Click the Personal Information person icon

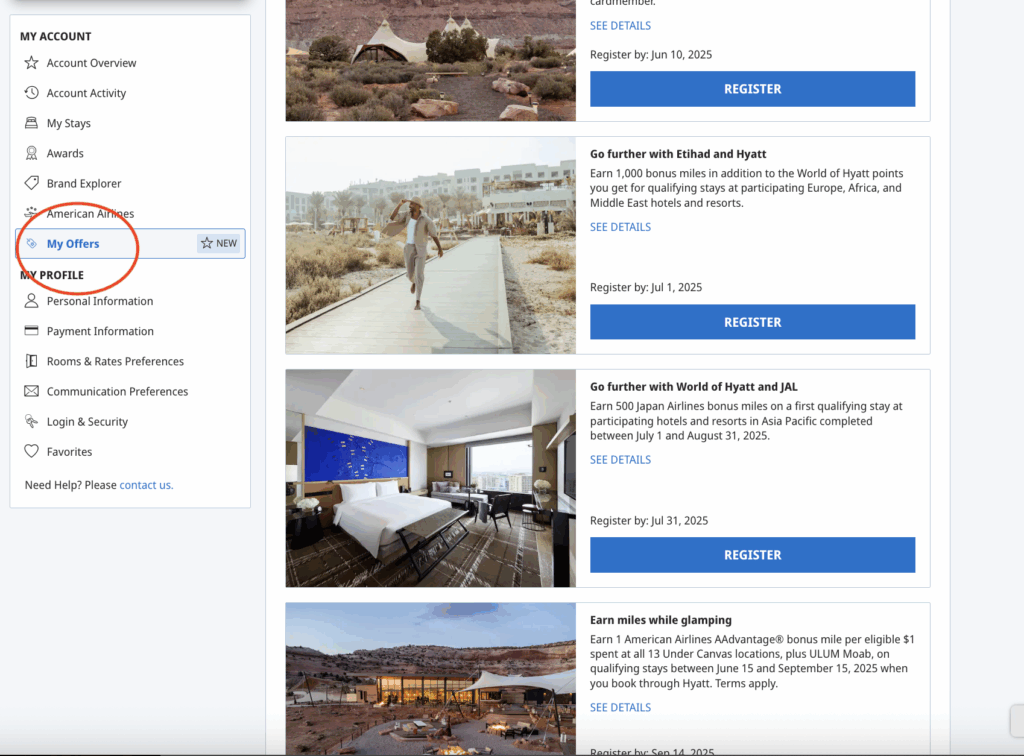point(31,301)
